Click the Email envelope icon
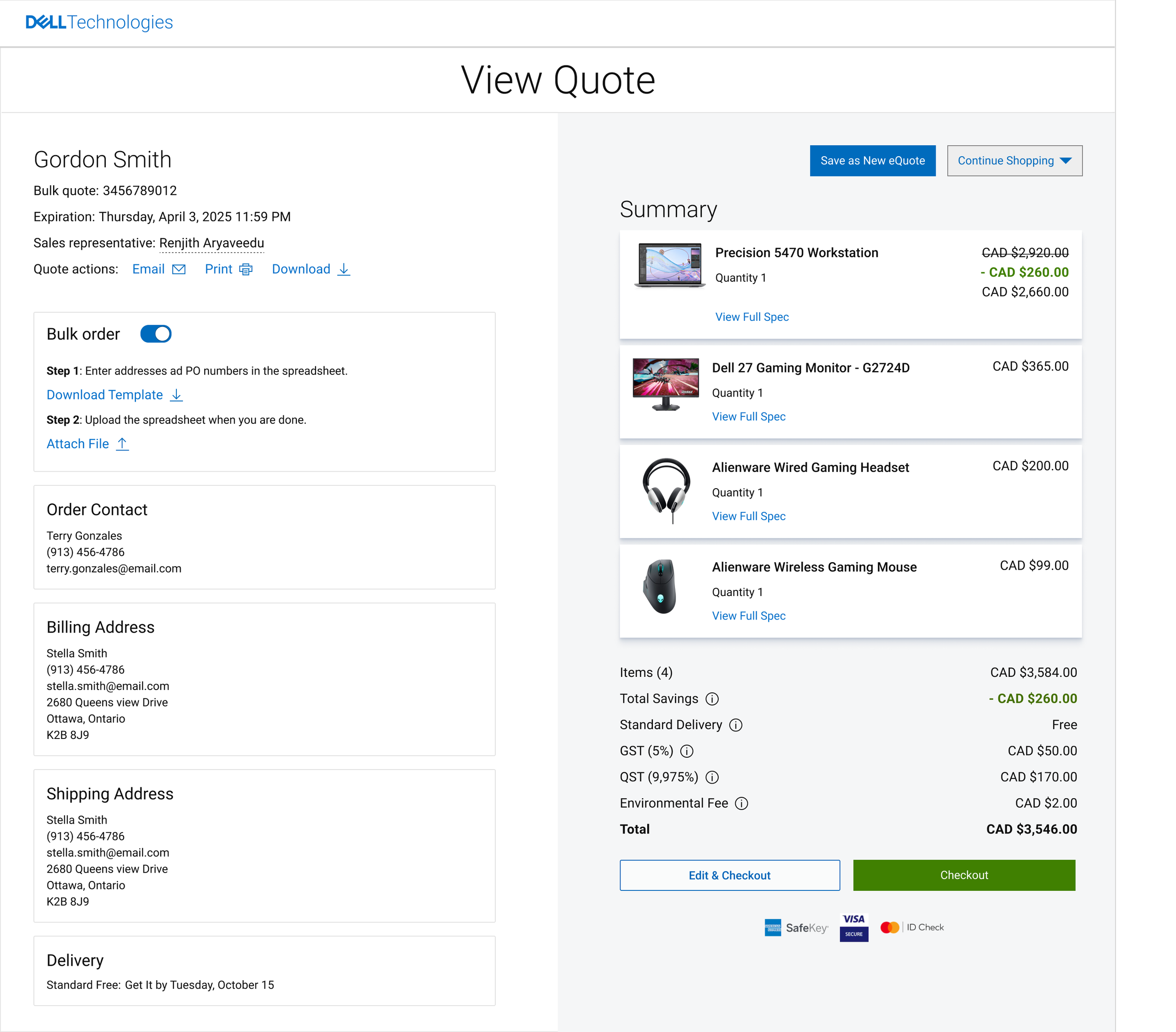The image size is (1176, 1032). coord(179,269)
